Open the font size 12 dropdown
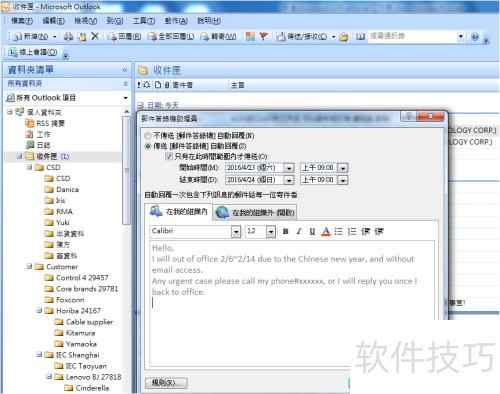 click(x=271, y=231)
